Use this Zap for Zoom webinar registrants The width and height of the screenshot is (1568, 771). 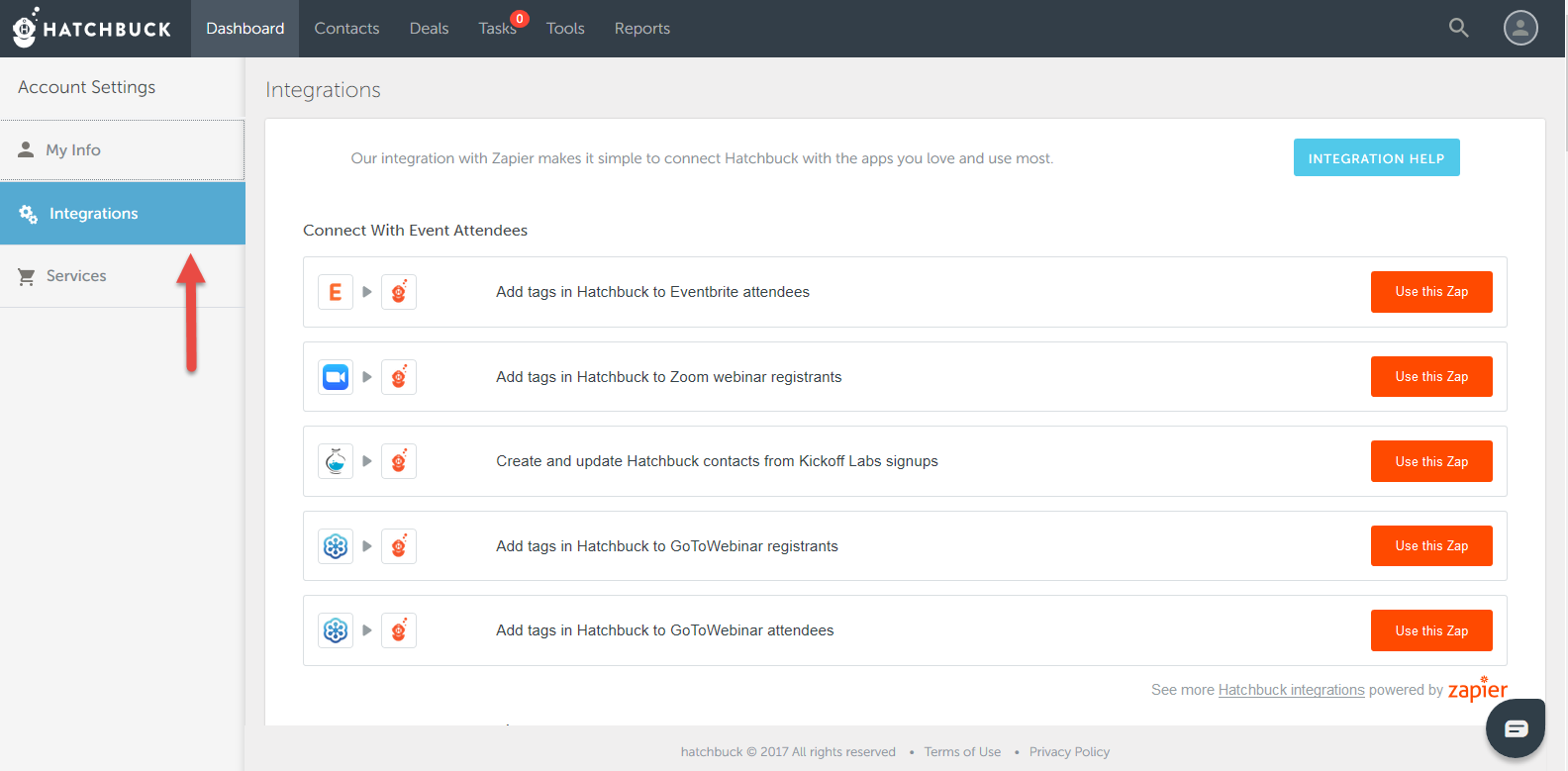(x=1431, y=376)
